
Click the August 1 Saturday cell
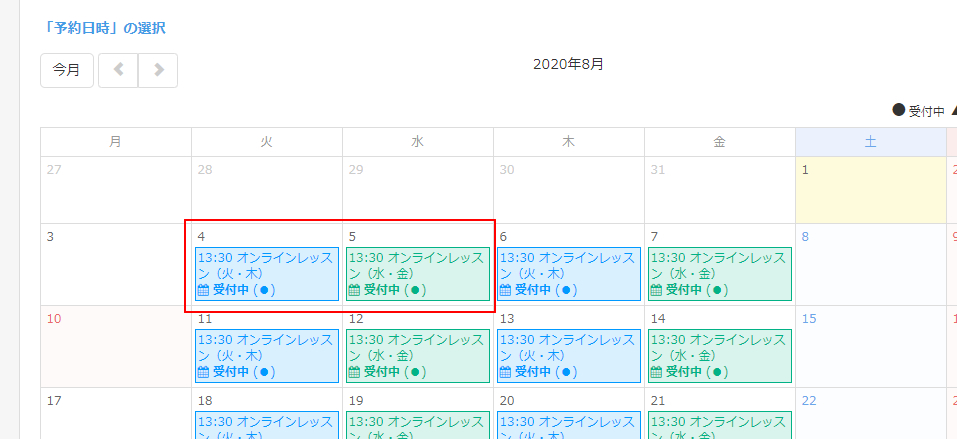[x=870, y=190]
